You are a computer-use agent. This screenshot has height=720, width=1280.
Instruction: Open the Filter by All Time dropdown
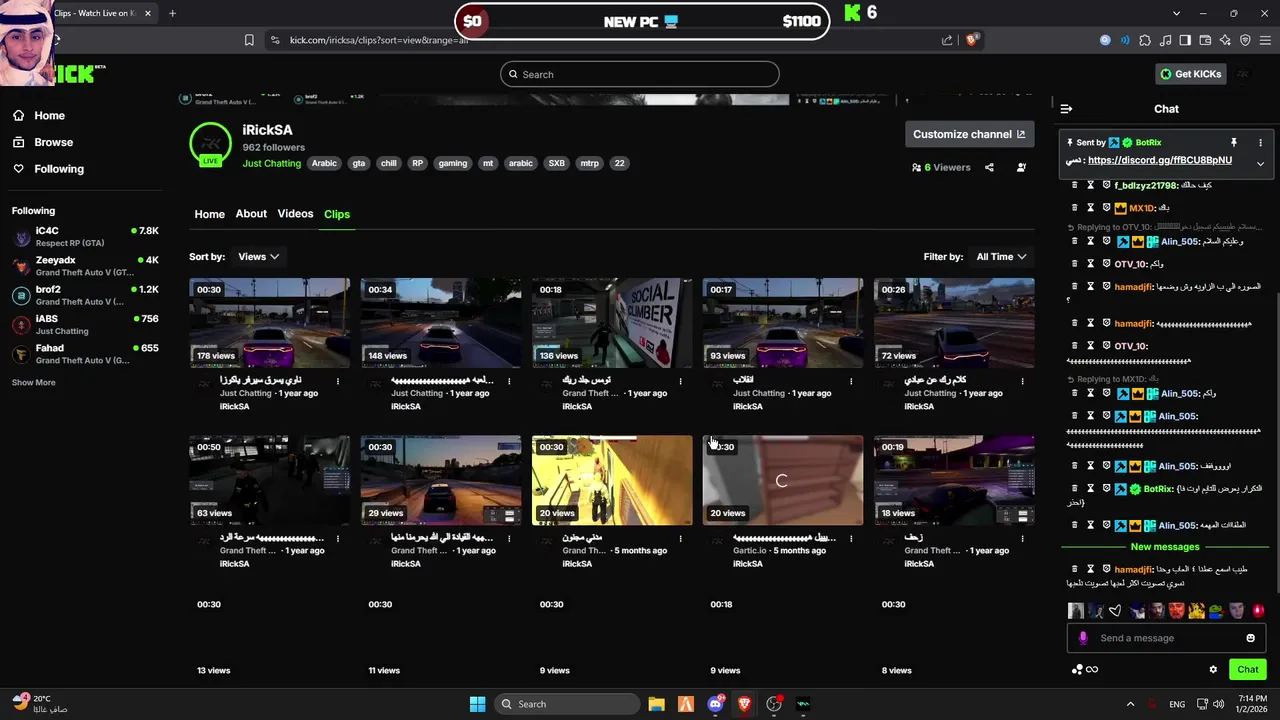pyautogui.click(x=1001, y=257)
